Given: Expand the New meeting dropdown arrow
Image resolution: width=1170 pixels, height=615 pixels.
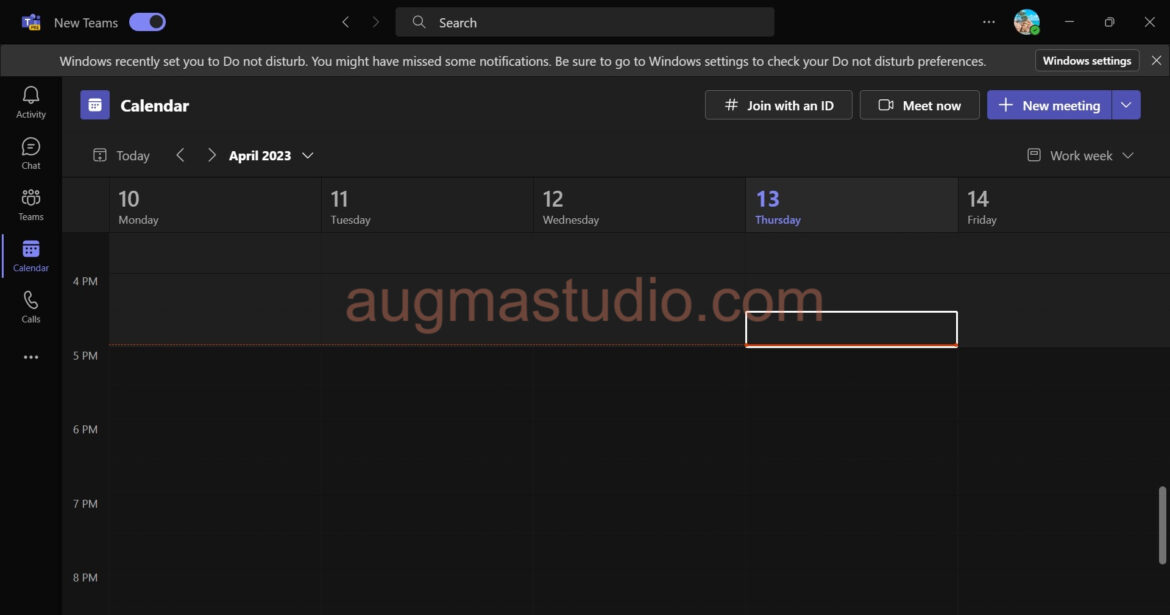Looking at the screenshot, I should click(1126, 104).
